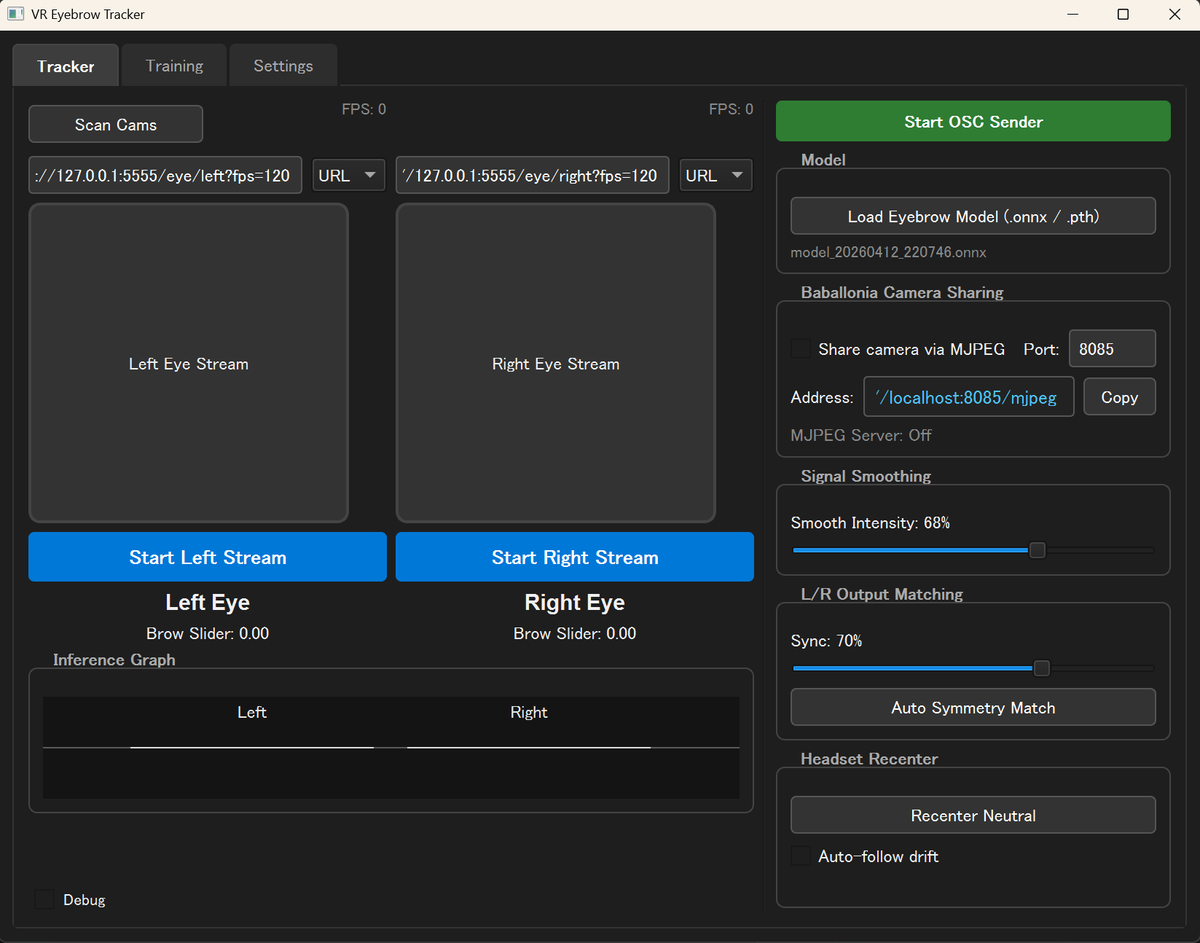This screenshot has height=943, width=1200.
Task: Click the Address: label
Action: 822,397
